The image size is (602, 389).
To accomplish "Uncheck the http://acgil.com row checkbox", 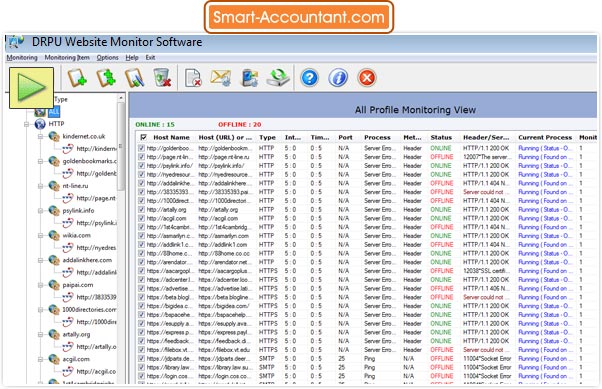I will [x=142, y=218].
